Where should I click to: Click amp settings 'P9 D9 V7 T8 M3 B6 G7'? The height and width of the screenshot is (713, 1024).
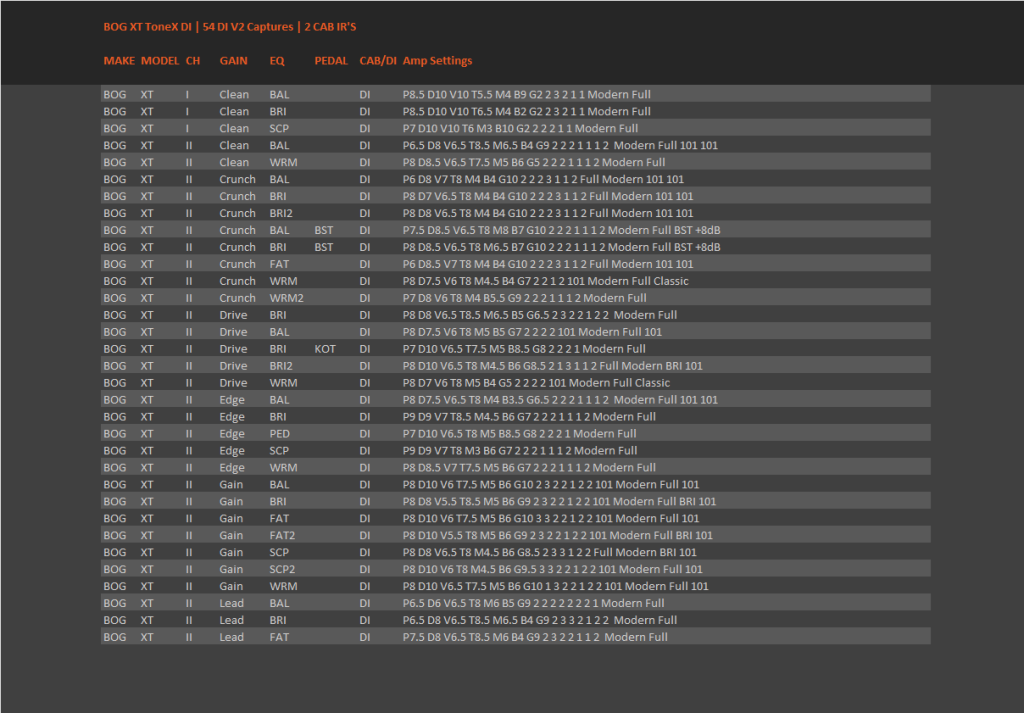pyautogui.click(x=457, y=451)
